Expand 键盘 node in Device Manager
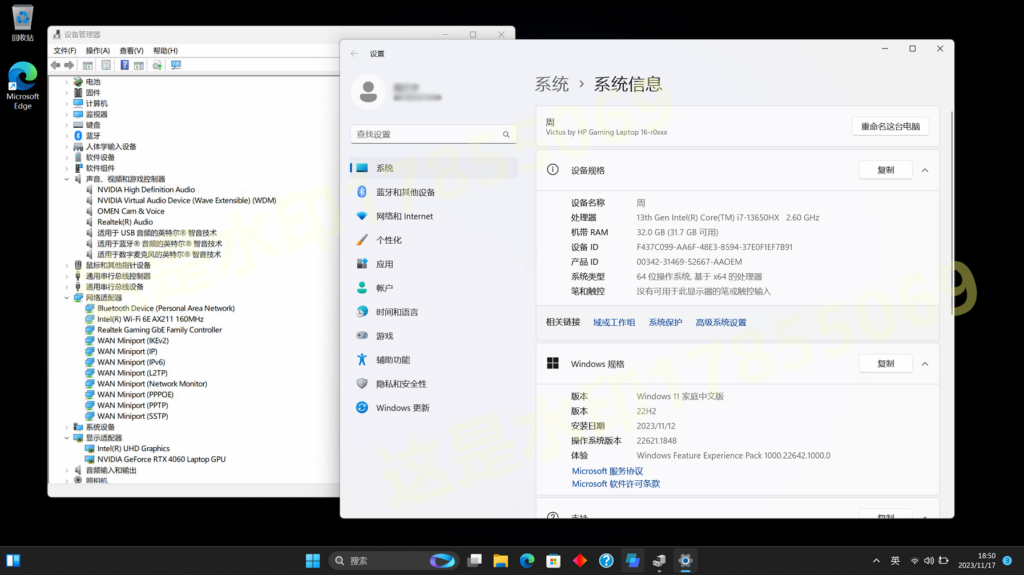The image size is (1024, 575). [x=67, y=125]
